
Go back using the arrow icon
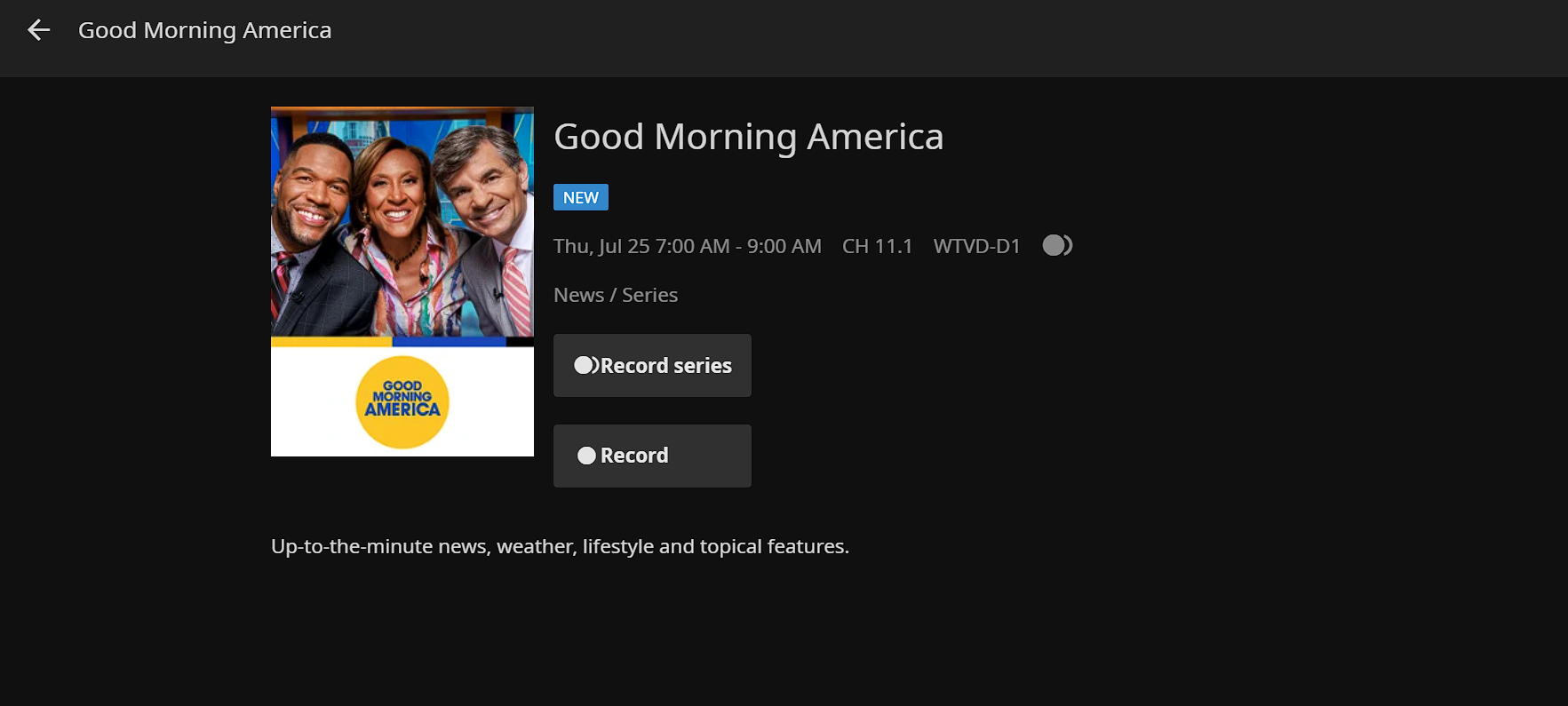point(38,30)
